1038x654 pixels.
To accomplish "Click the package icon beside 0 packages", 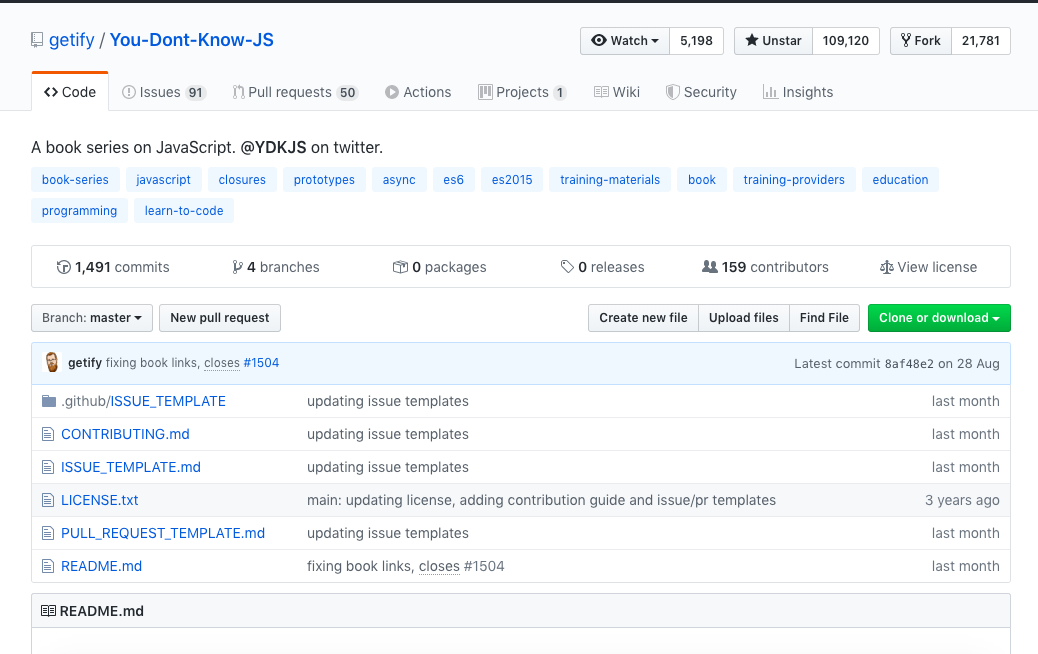I will coord(399,267).
